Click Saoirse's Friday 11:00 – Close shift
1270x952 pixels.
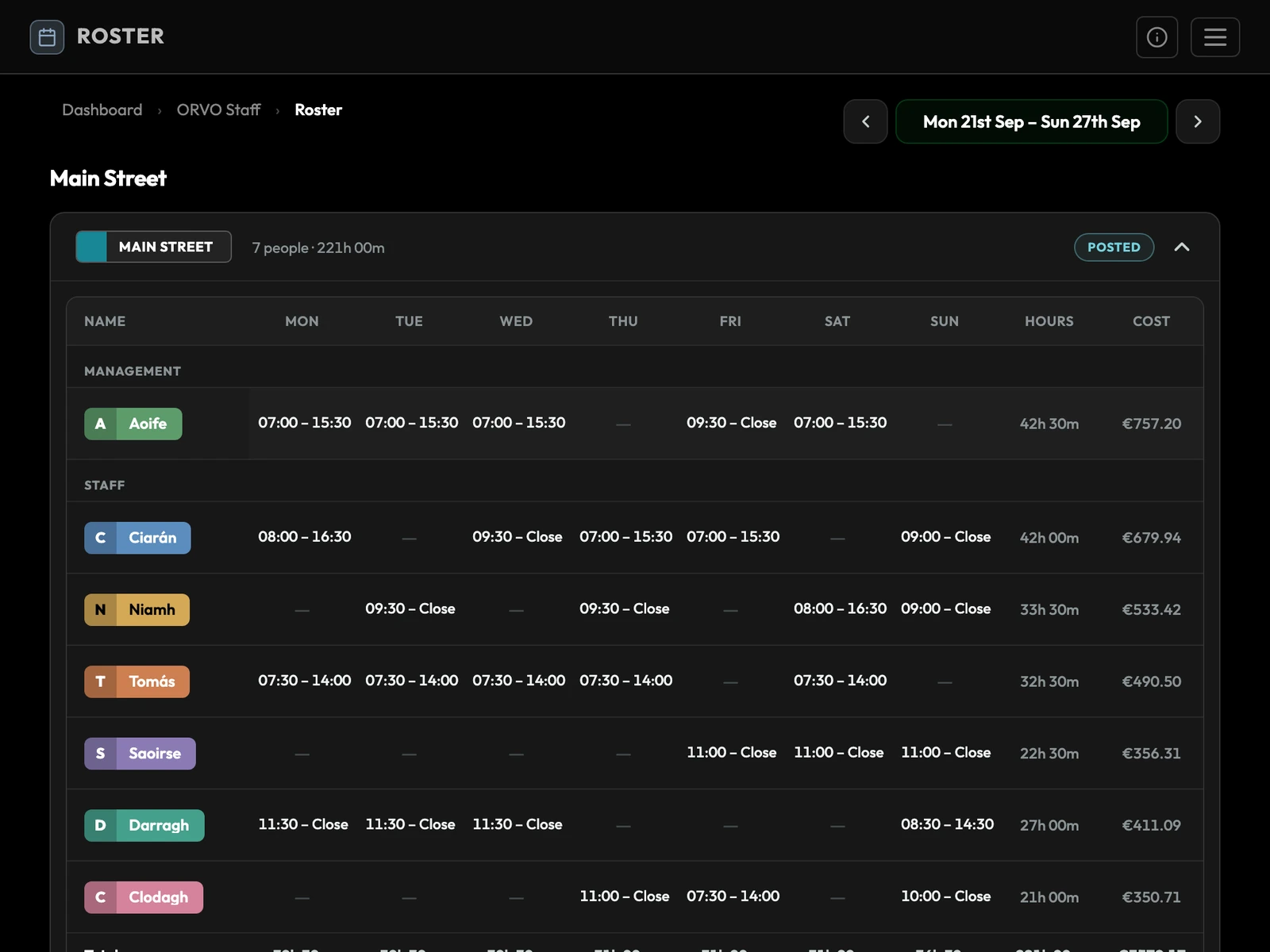731,752
